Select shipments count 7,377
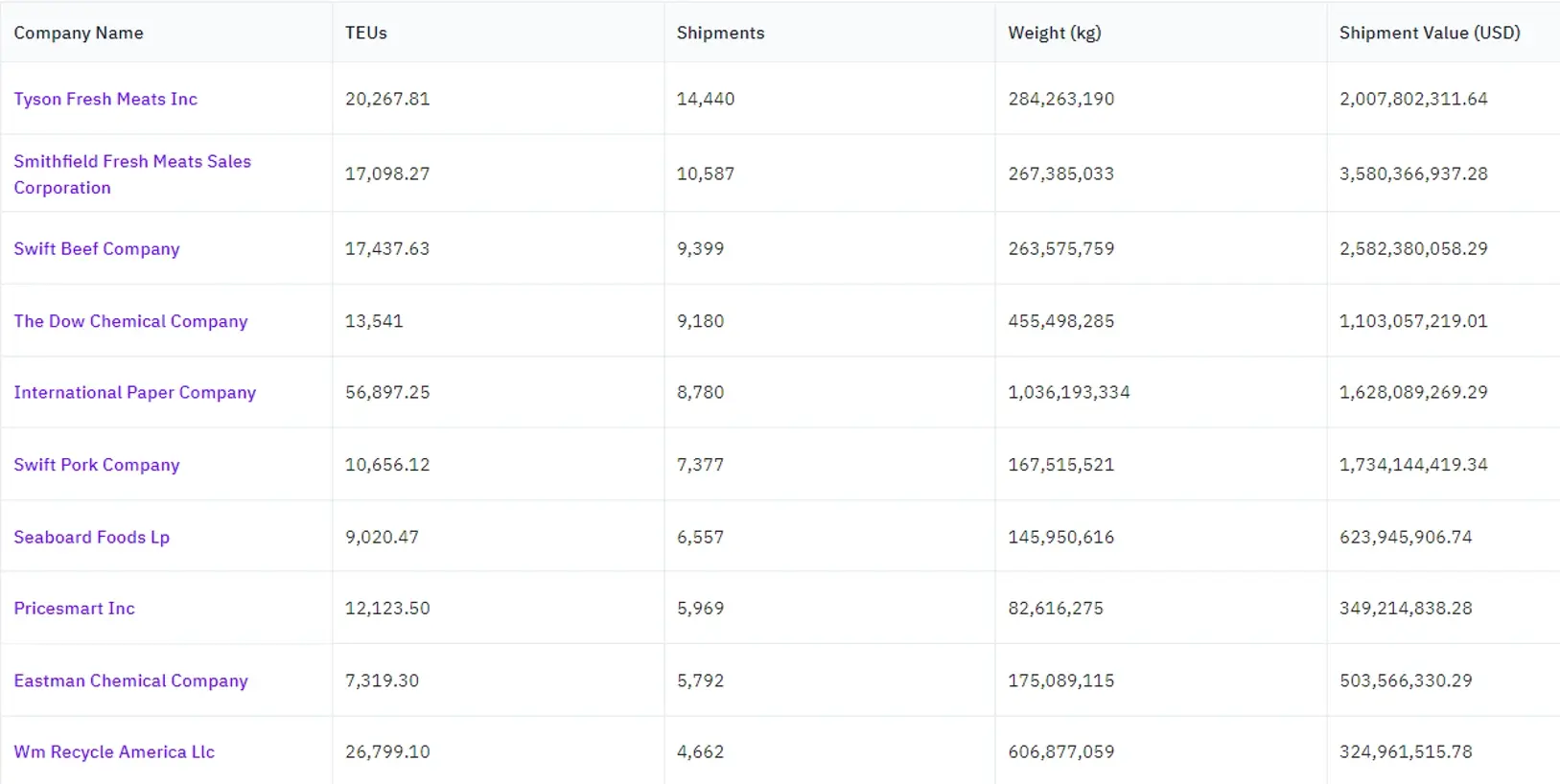The width and height of the screenshot is (1560, 784). tap(700, 465)
